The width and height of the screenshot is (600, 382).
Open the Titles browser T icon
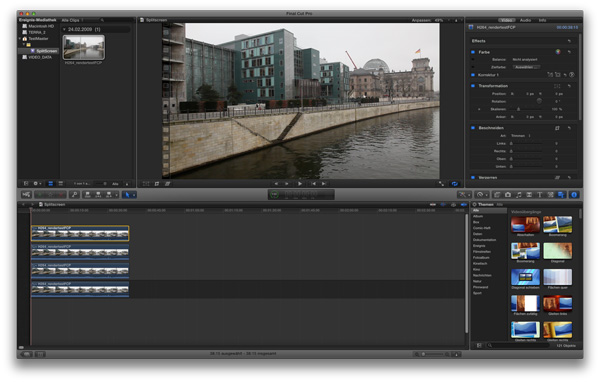(x=540, y=195)
